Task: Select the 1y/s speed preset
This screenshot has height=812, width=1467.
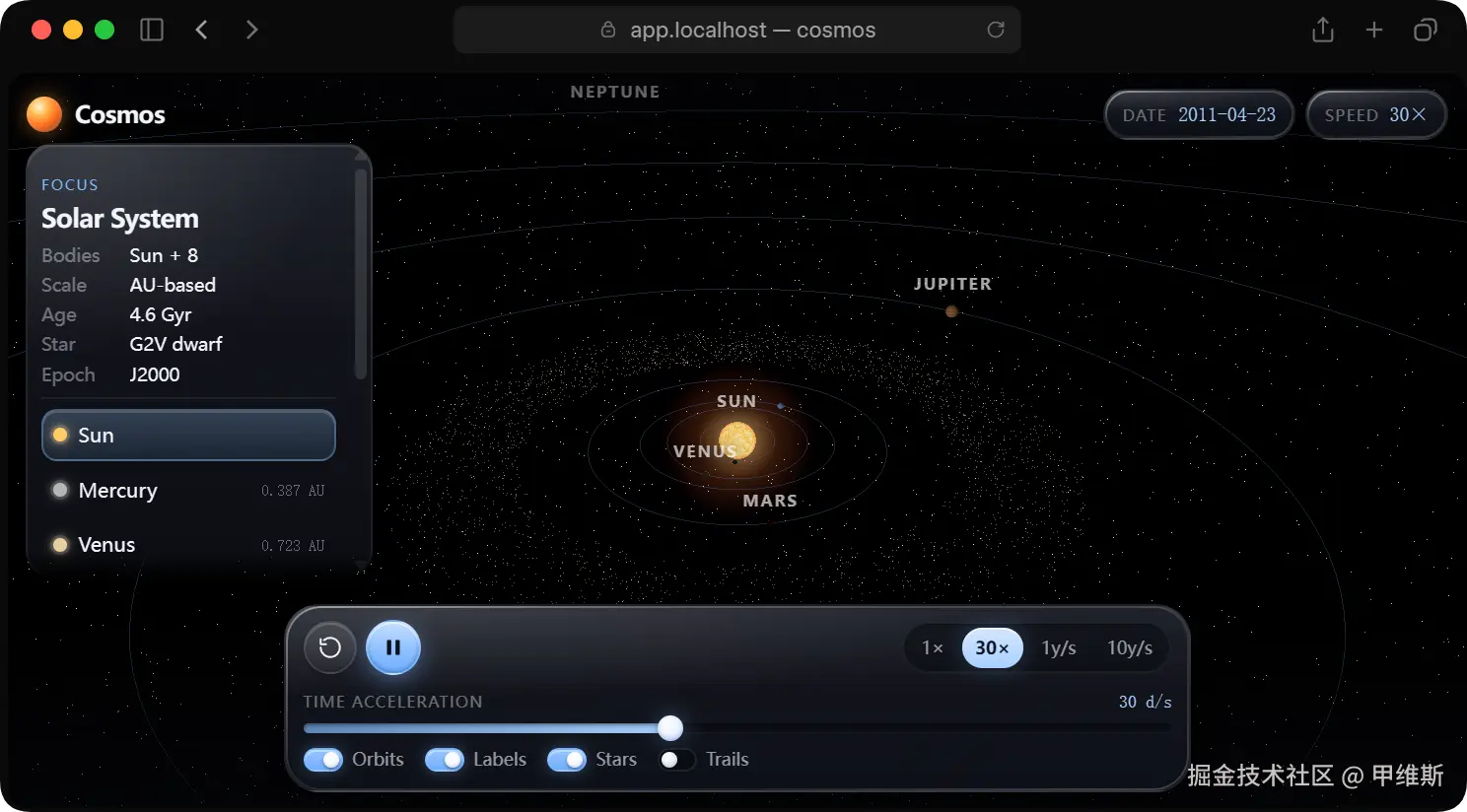Action: (x=1059, y=647)
